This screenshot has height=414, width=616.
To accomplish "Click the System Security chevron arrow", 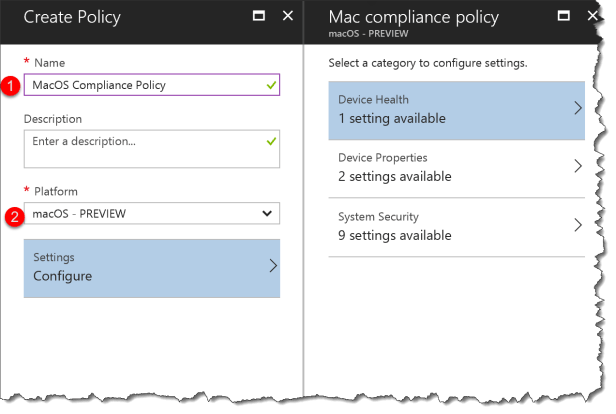I will 578,226.
